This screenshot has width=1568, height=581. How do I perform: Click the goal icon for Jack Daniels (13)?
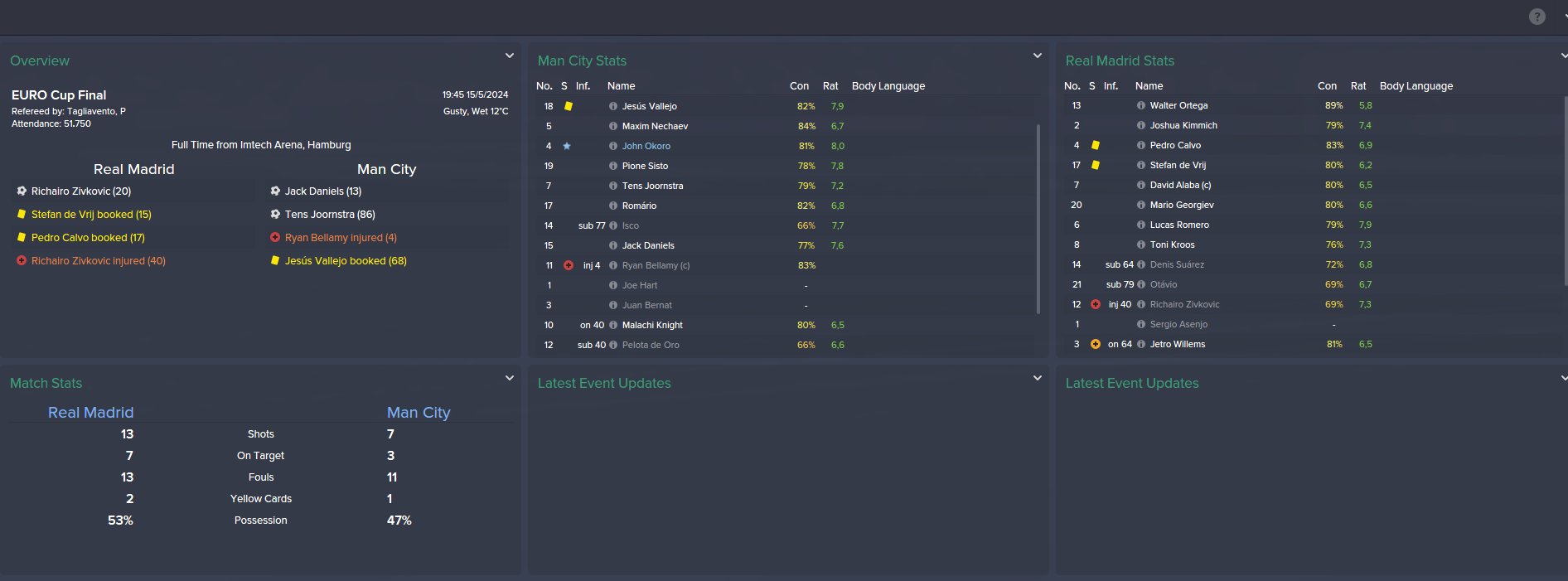point(275,191)
